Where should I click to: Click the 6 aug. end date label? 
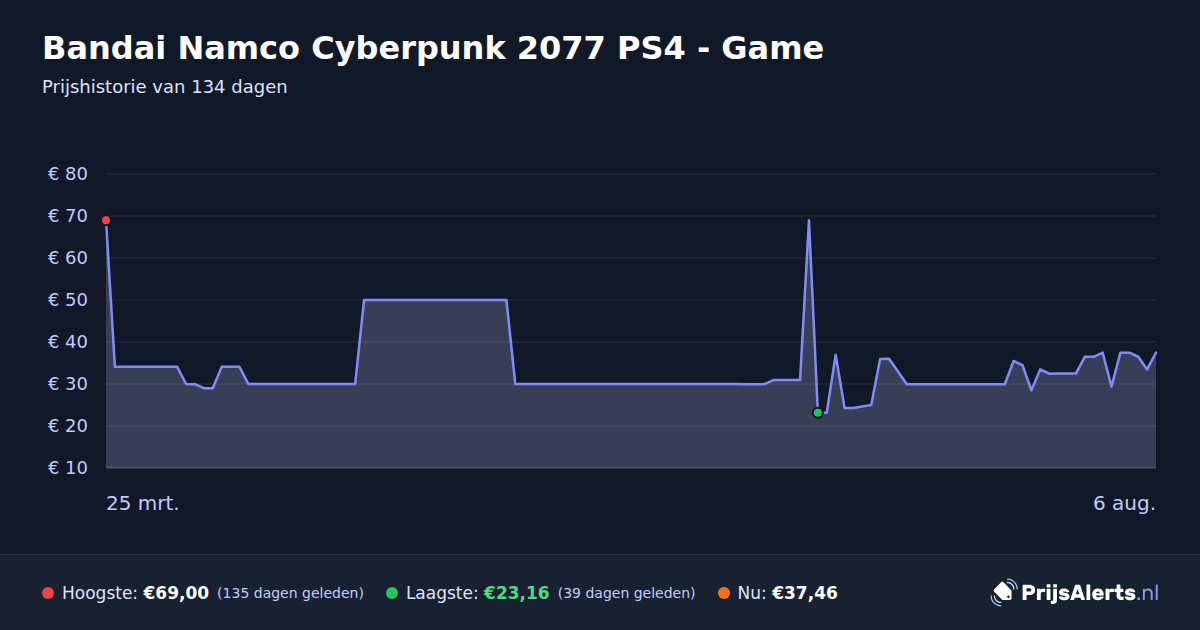(x=1124, y=503)
